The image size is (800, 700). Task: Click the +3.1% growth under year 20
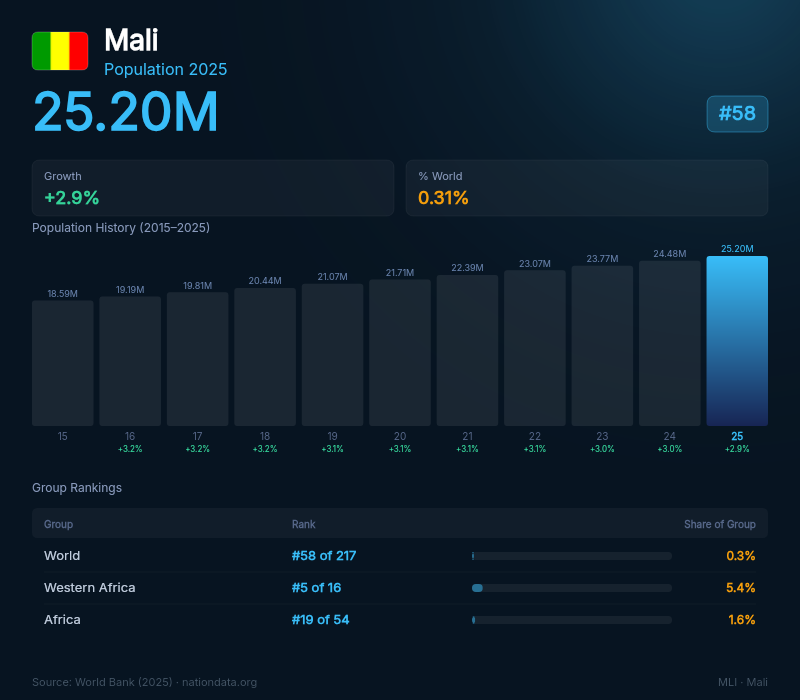click(x=400, y=449)
